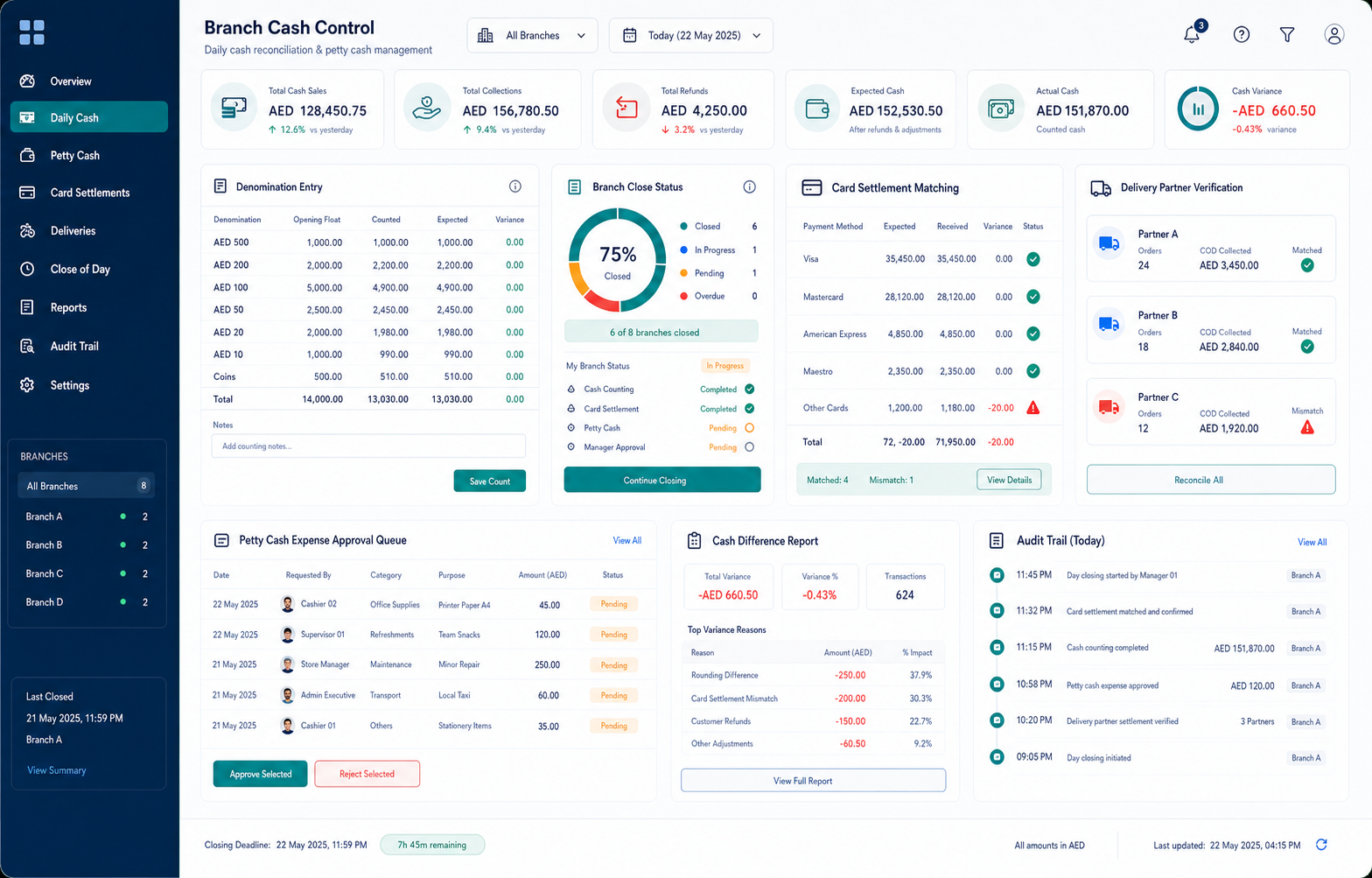Click the Petty Cash pending circle
The image size is (1372, 878).
coord(749,428)
